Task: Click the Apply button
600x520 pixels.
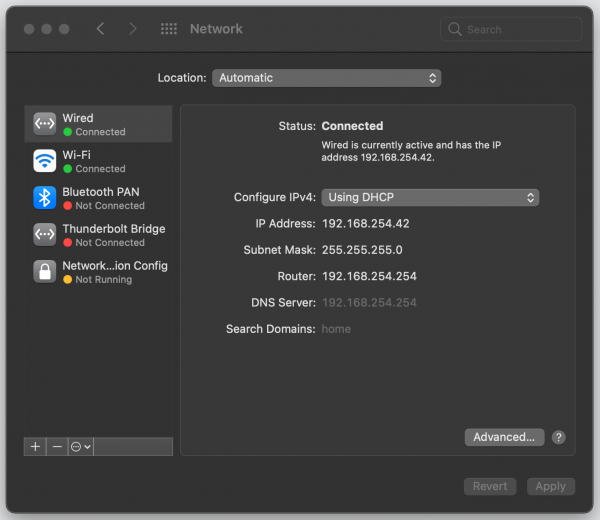Action: [551, 486]
